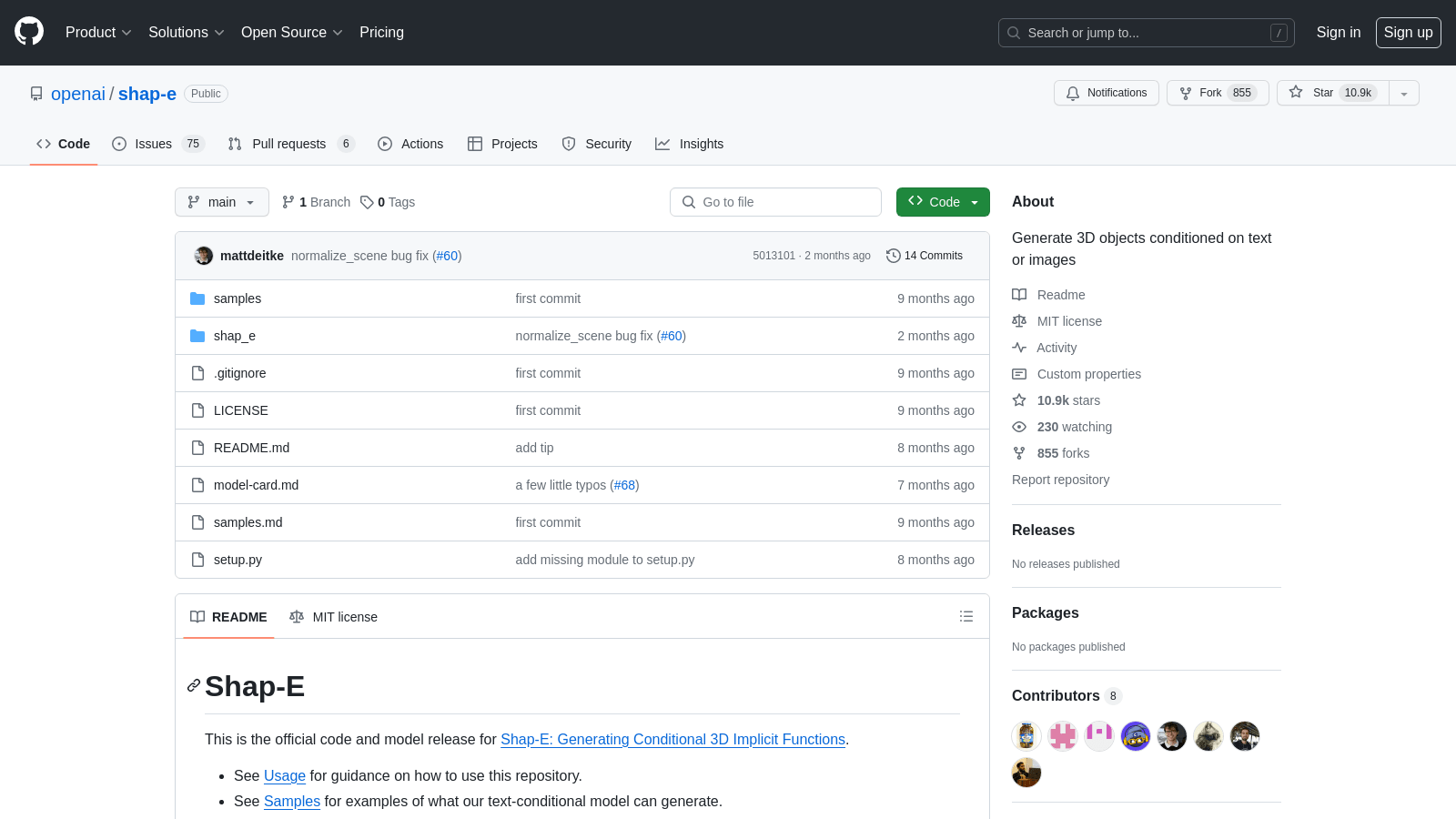Click the .gitignore file icon

[x=197, y=373]
